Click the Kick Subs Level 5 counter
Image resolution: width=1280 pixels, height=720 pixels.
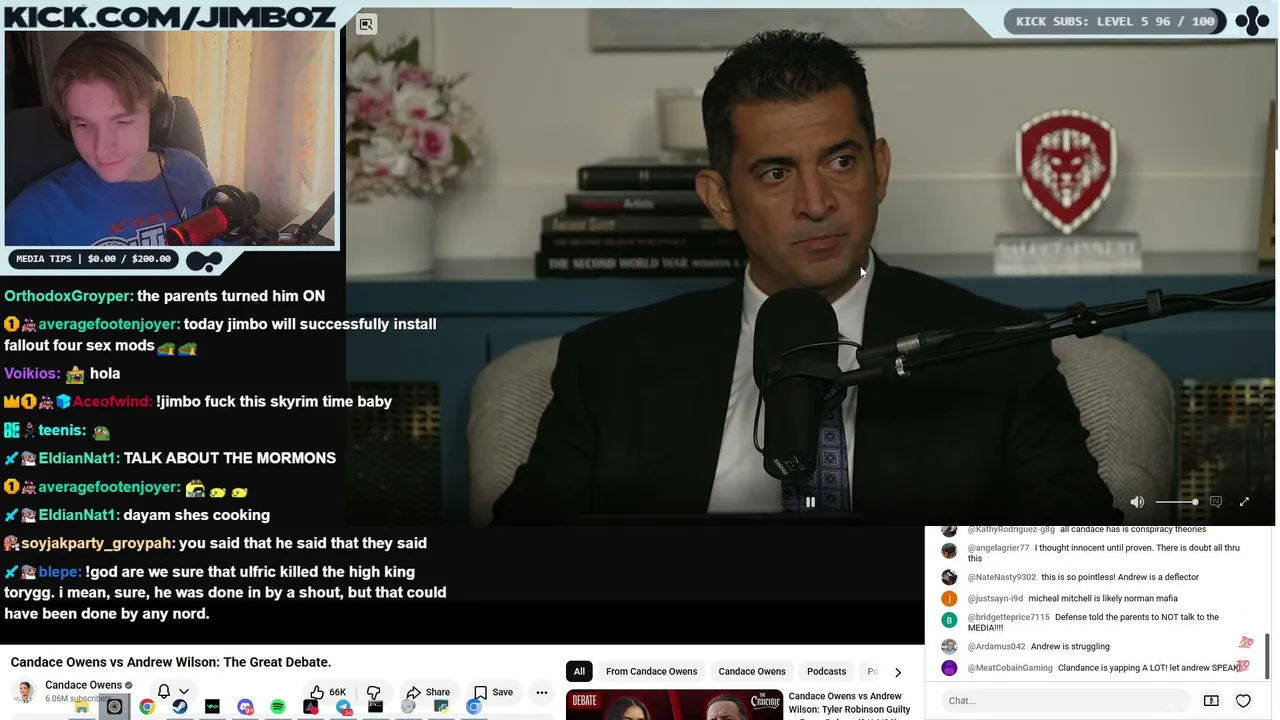click(1116, 21)
